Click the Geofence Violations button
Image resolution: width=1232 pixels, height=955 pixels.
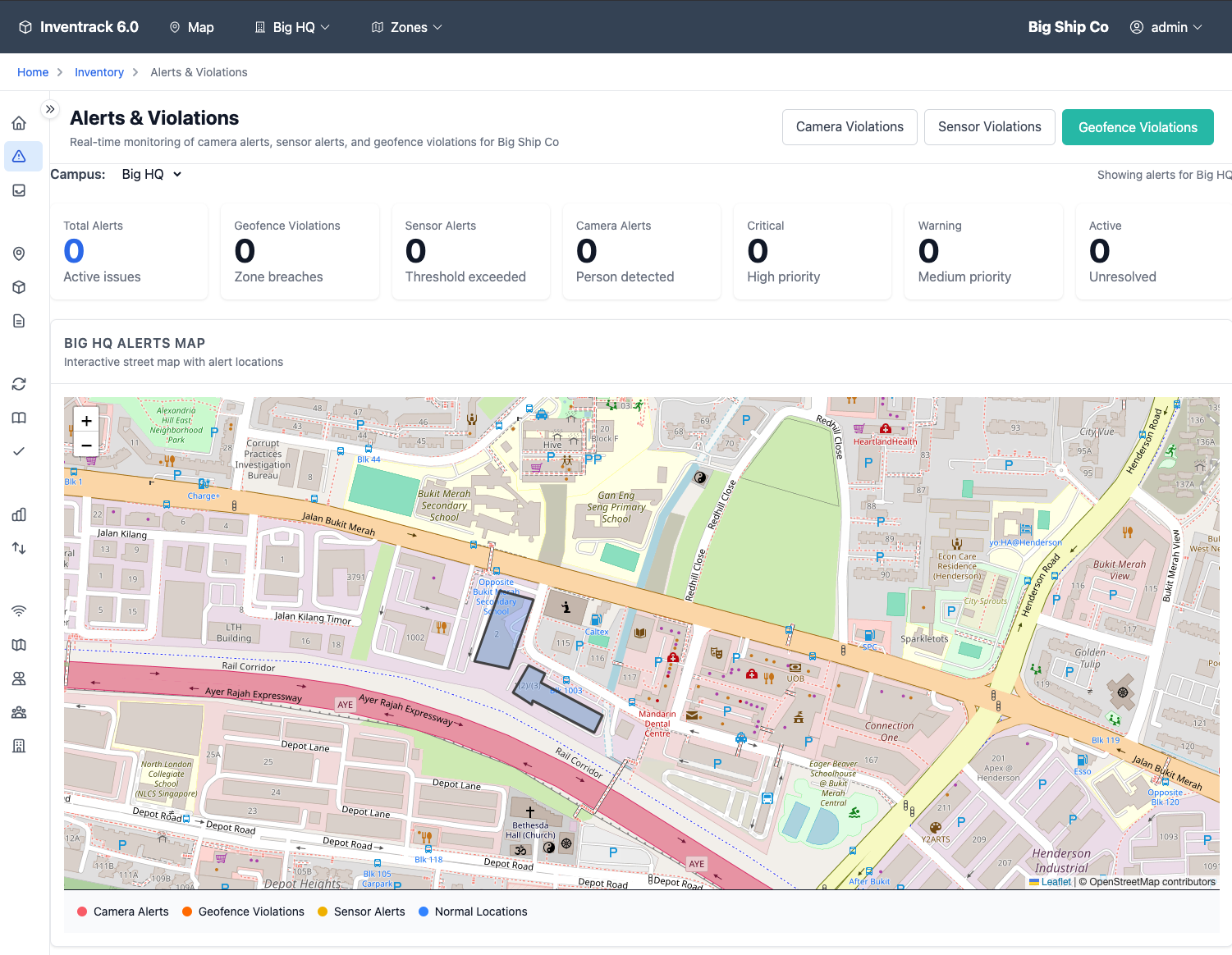(1138, 126)
